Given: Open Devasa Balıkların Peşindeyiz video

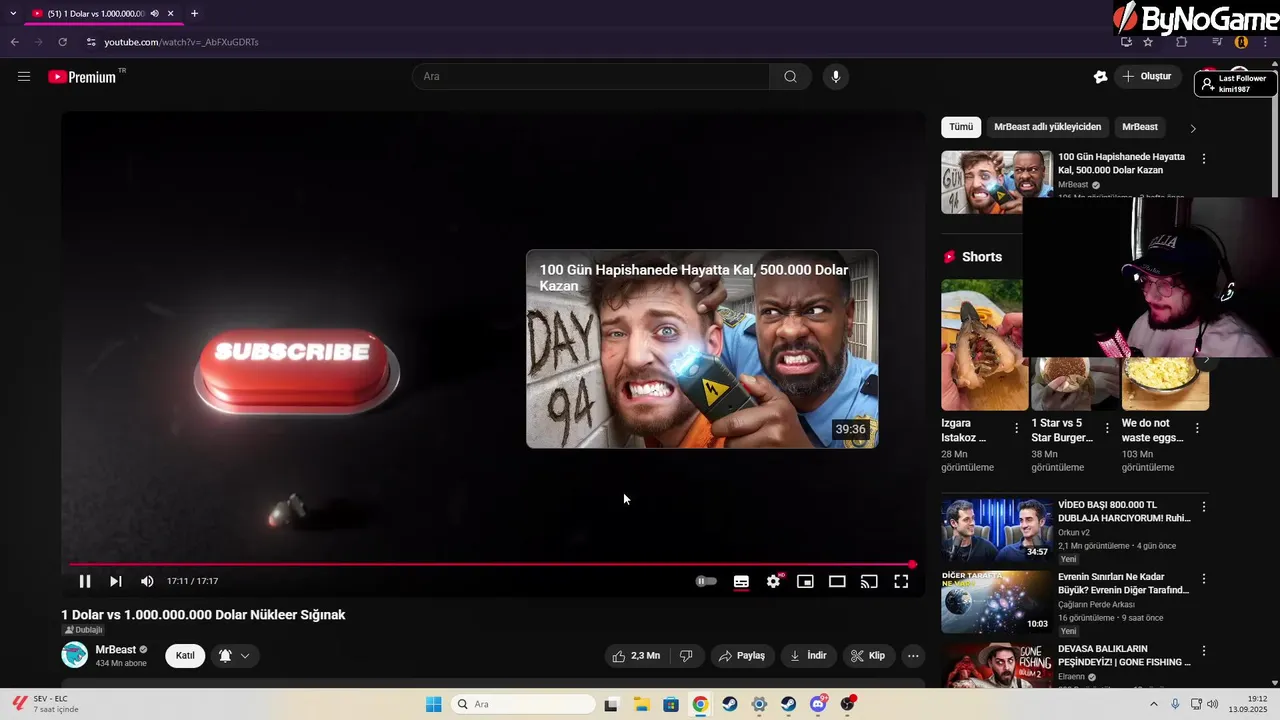Looking at the screenshot, I should (997, 666).
